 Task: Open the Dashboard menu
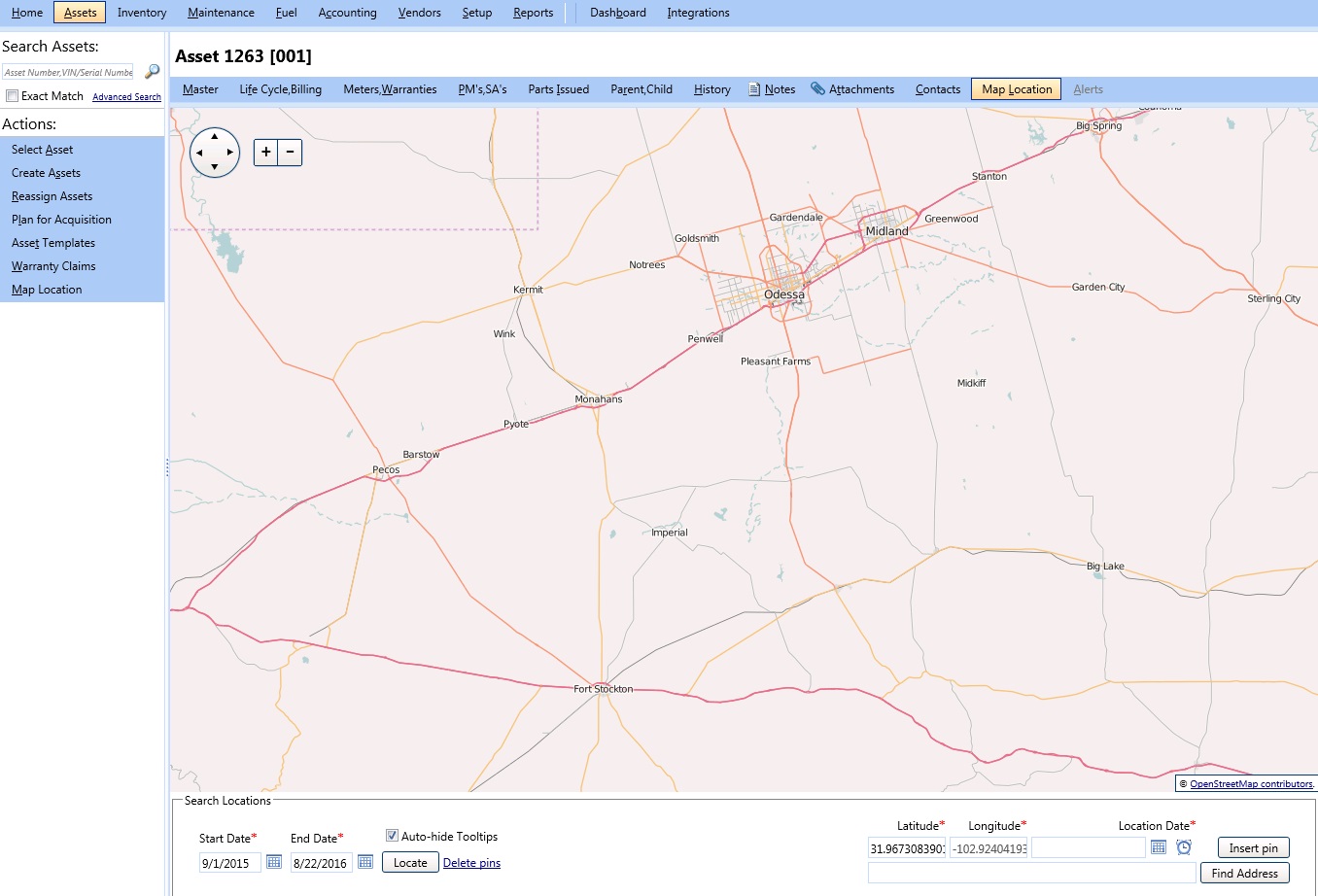pos(618,13)
